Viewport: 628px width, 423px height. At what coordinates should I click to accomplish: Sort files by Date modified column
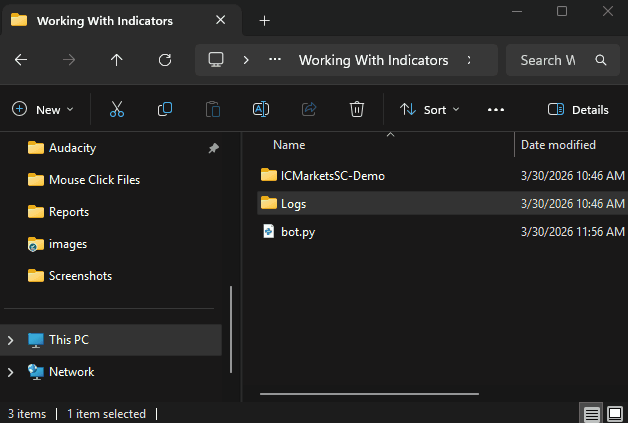pyautogui.click(x=558, y=145)
